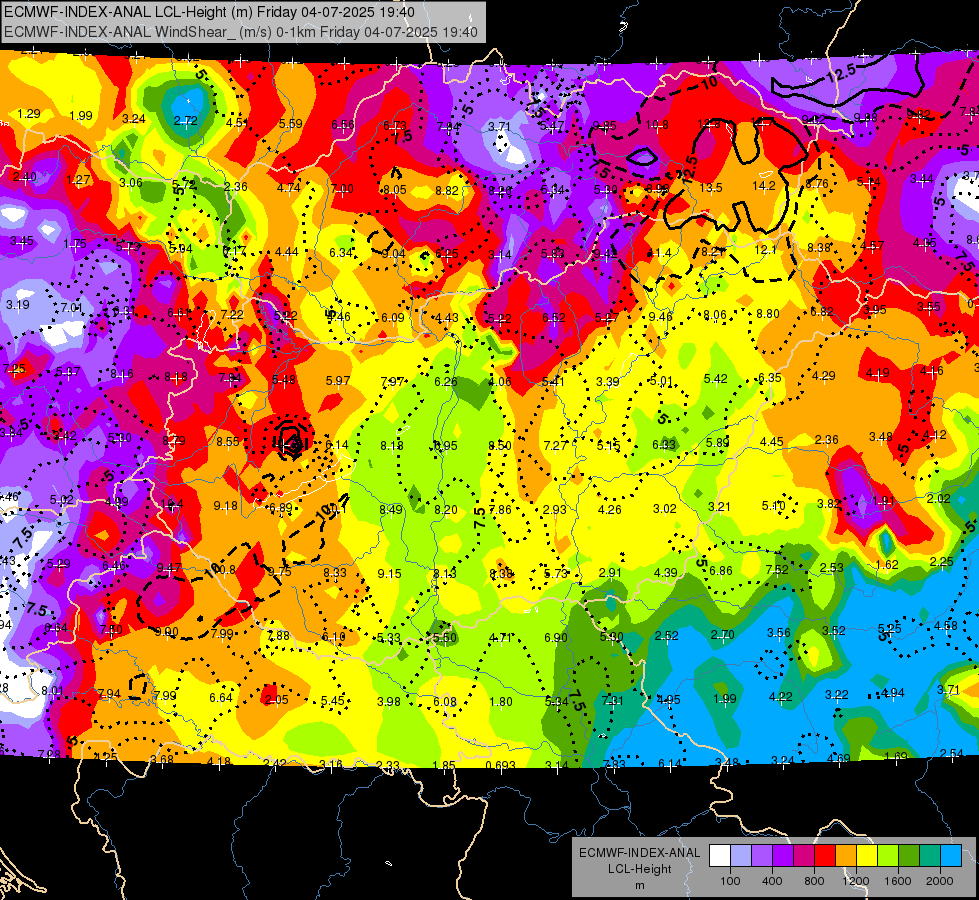Click the wind shear value 2.70
979x900 pixels.
pos(722,635)
